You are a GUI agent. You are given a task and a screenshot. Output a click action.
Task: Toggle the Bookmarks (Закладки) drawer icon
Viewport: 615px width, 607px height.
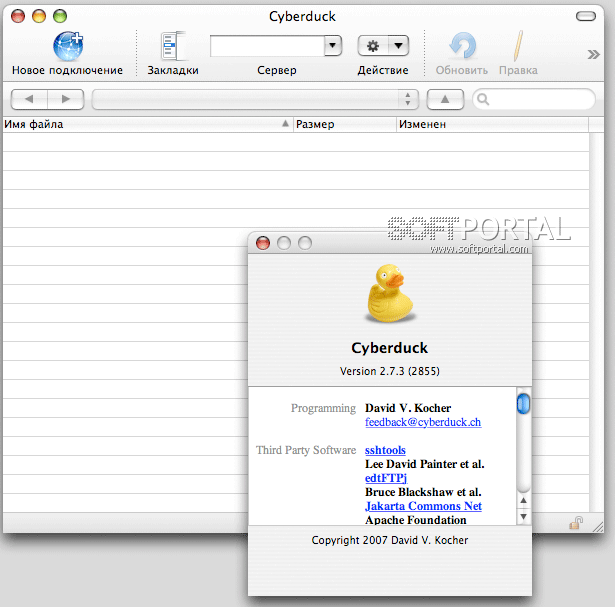click(x=173, y=46)
